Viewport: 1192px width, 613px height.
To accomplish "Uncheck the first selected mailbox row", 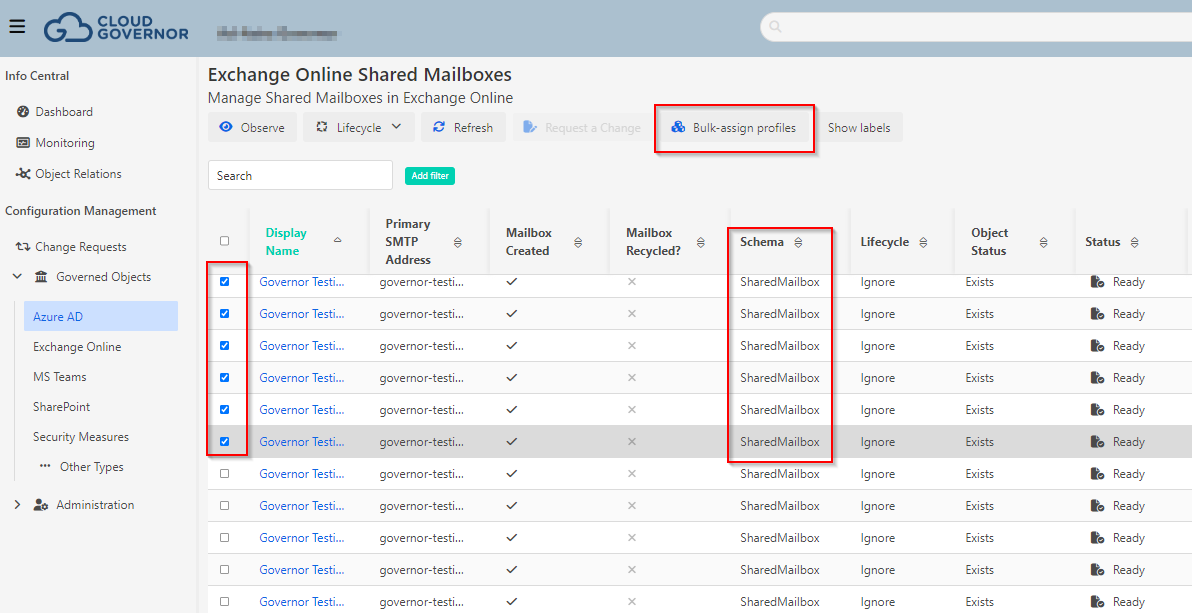I will click(x=224, y=281).
